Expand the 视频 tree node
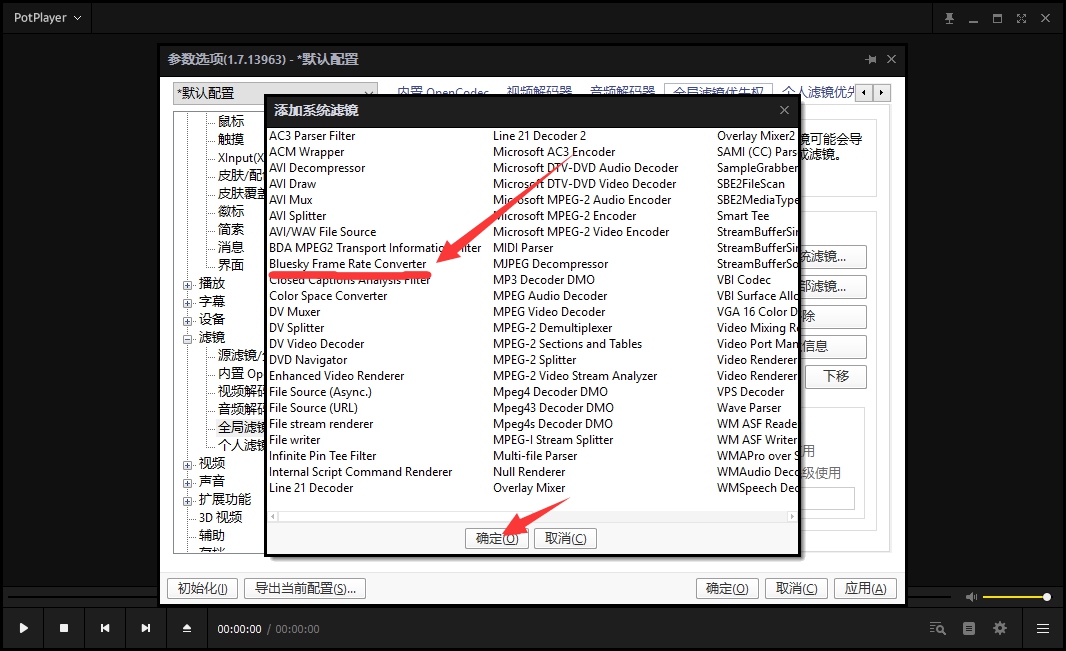The height and width of the screenshot is (651, 1066). [188, 465]
